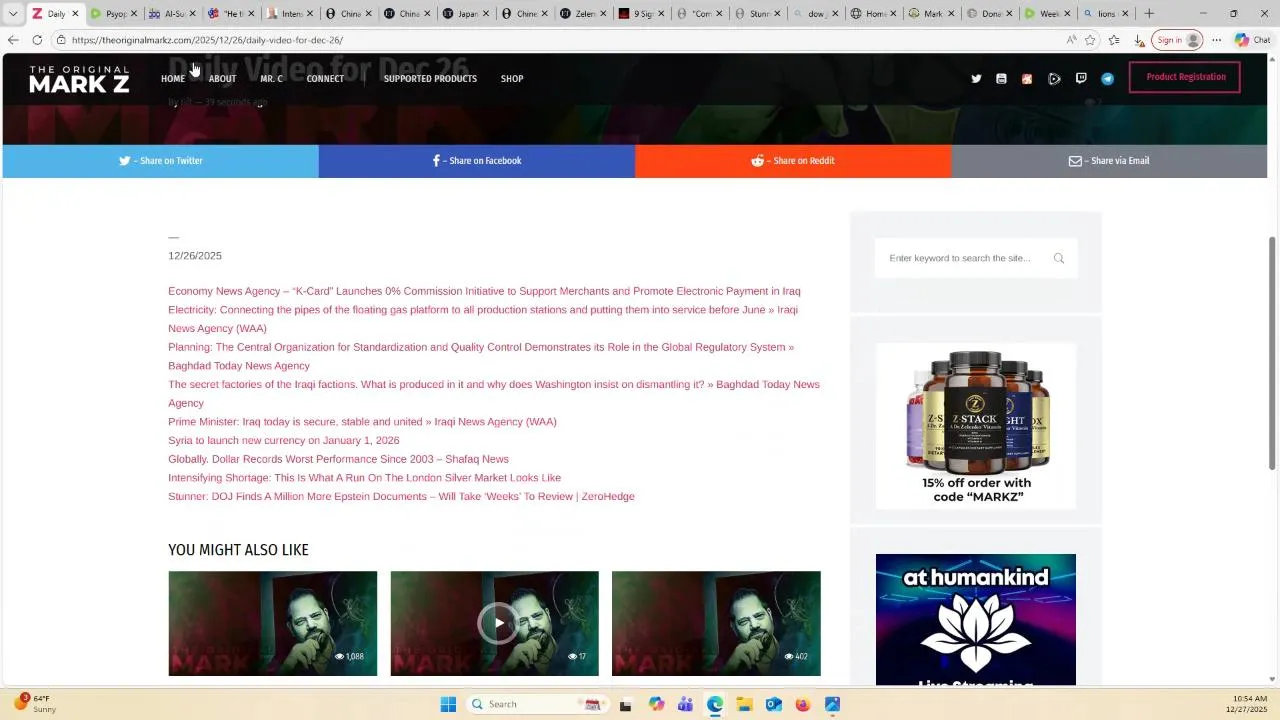Open the Telegram icon in site header
Viewport: 1280px width, 720px height.
point(1107,79)
